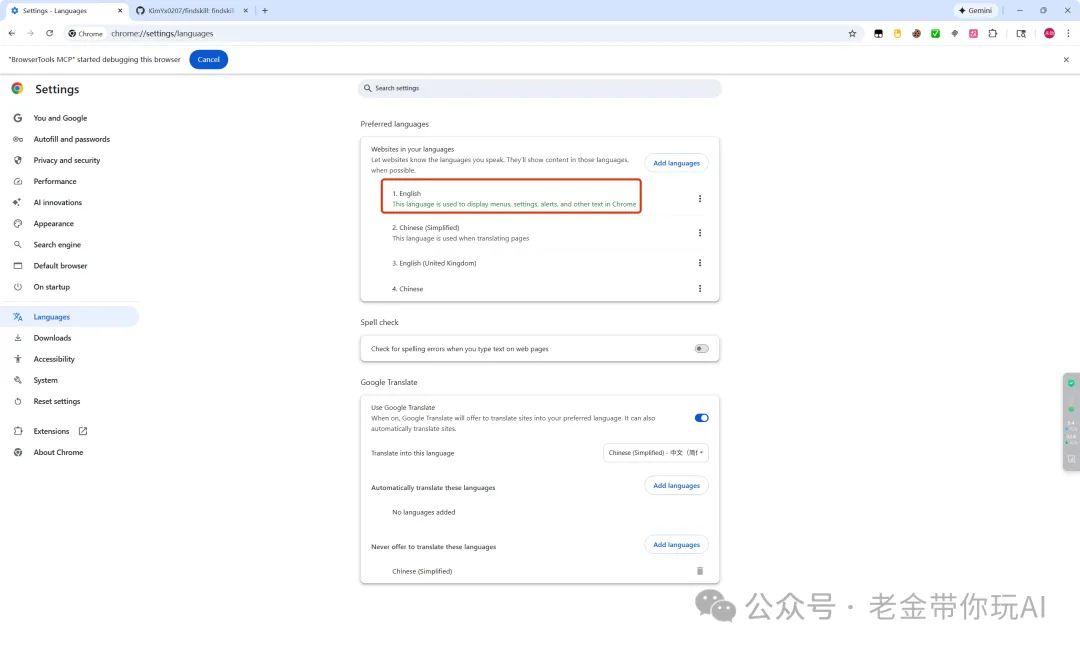Dismiss the debugging notification bar
The width and height of the screenshot is (1080, 650).
tap(1066, 59)
